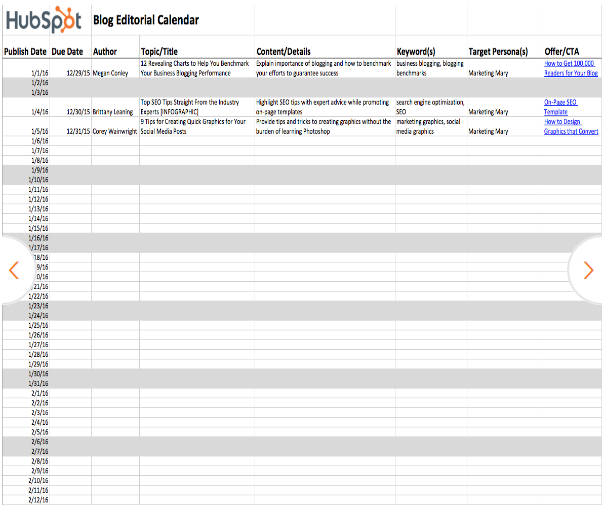
Task: Open the 'On-Page SEO Template' link
Action: 560,107
